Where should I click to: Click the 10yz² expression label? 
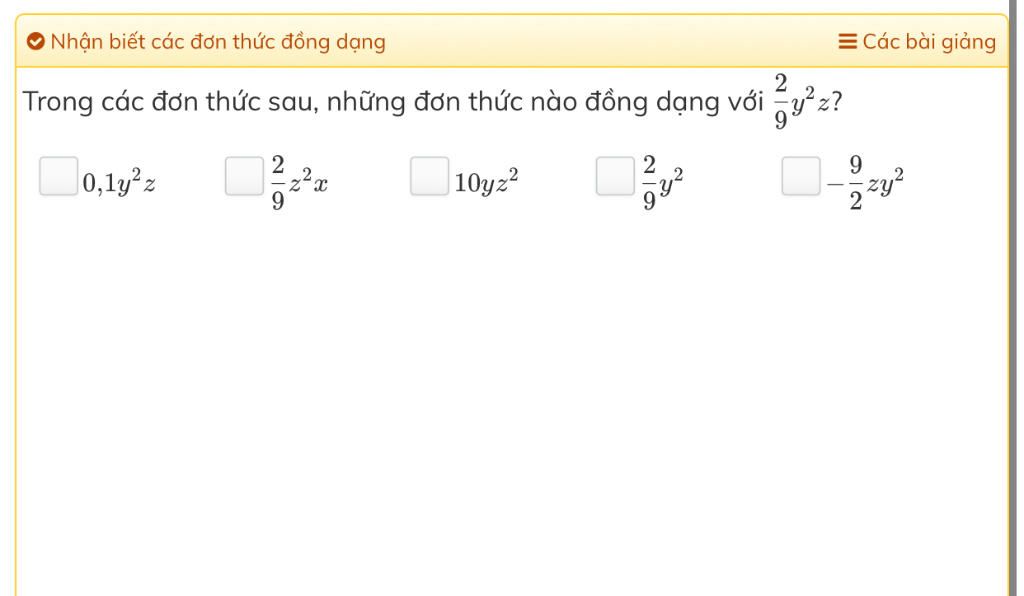[487, 181]
